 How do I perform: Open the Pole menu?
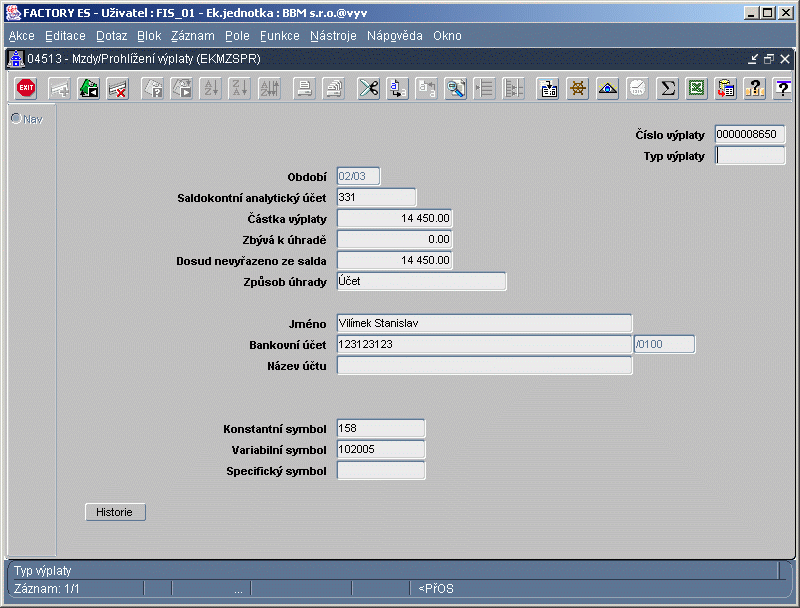[x=237, y=36]
